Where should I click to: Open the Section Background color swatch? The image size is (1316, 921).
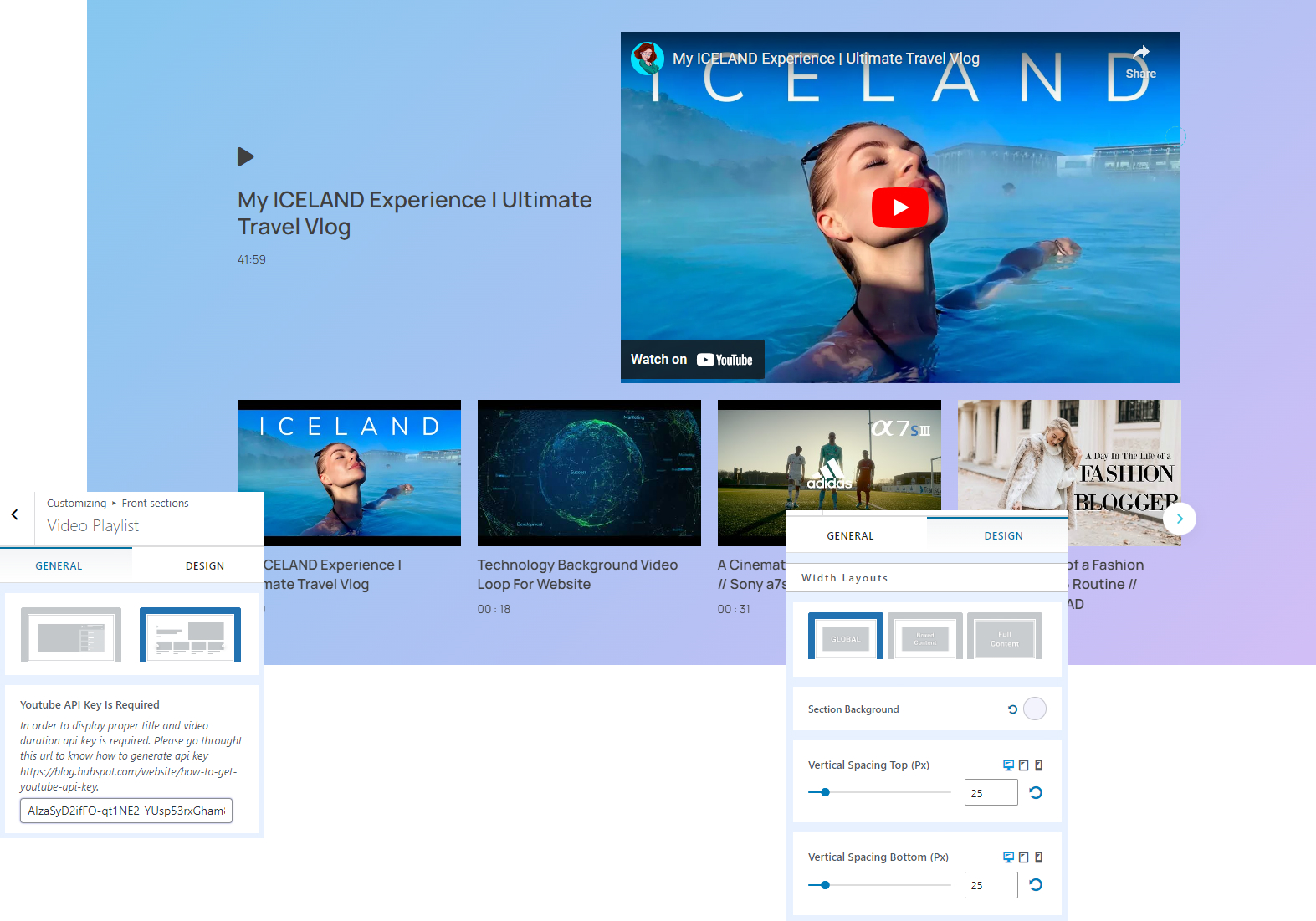[x=1035, y=709]
